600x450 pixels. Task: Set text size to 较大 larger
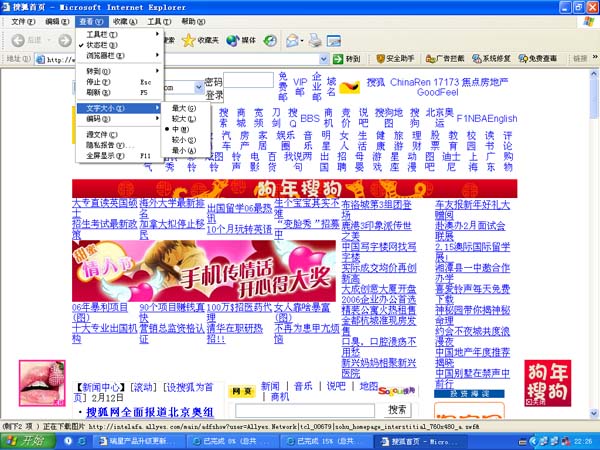click(x=186, y=119)
